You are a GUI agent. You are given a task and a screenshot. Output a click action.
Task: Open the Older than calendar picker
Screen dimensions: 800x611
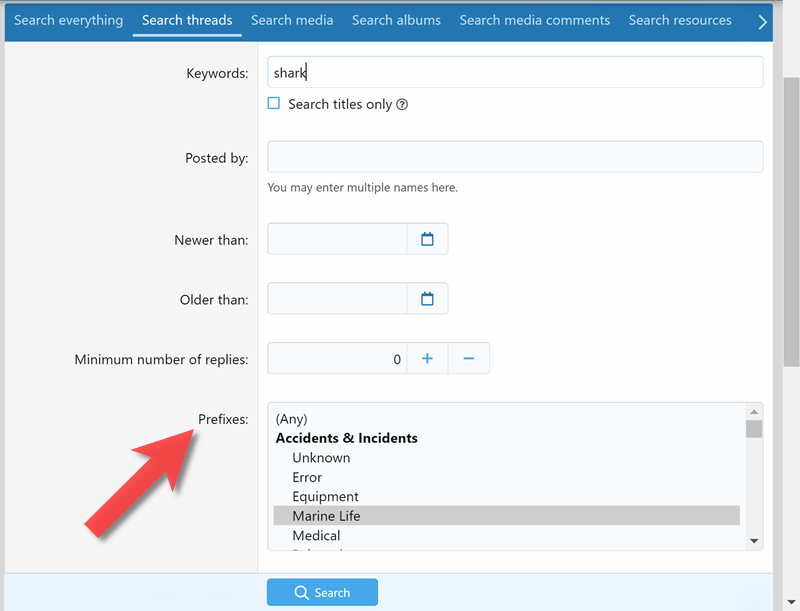[427, 299]
